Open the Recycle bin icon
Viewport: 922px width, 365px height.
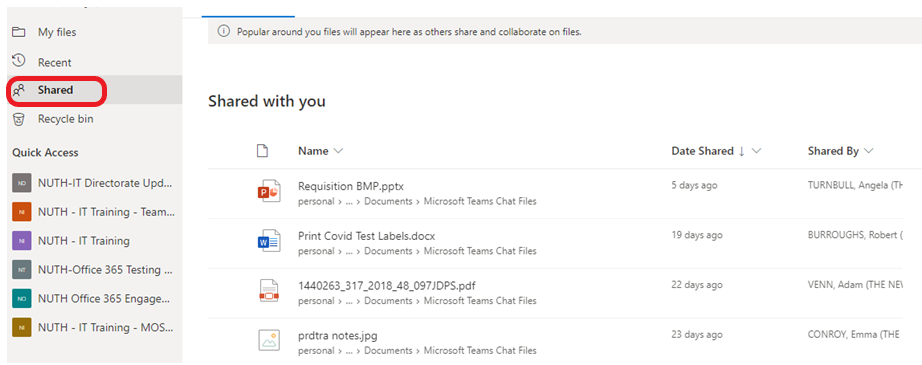point(19,119)
